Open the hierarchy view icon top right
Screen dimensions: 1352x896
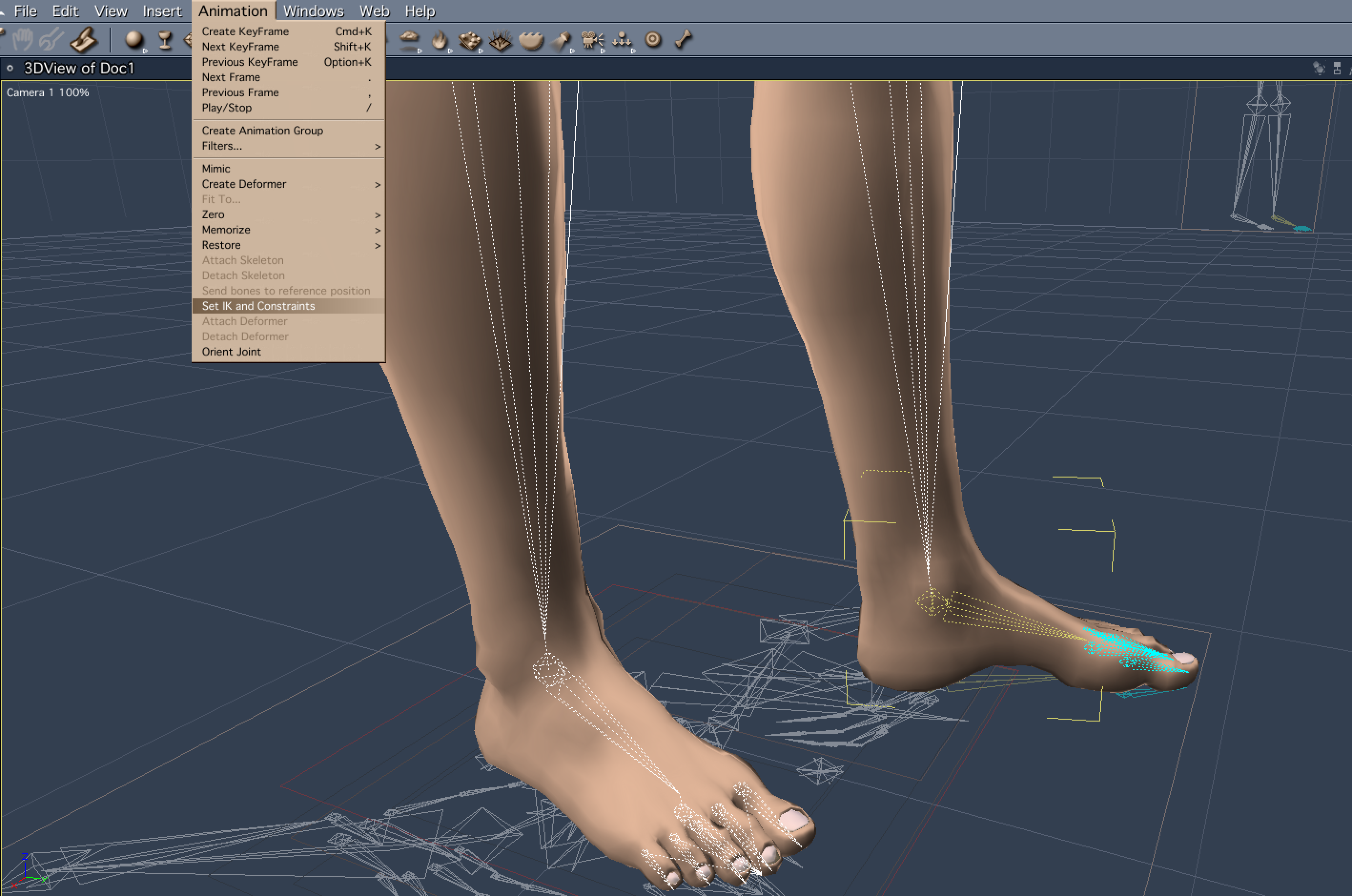(x=1337, y=69)
